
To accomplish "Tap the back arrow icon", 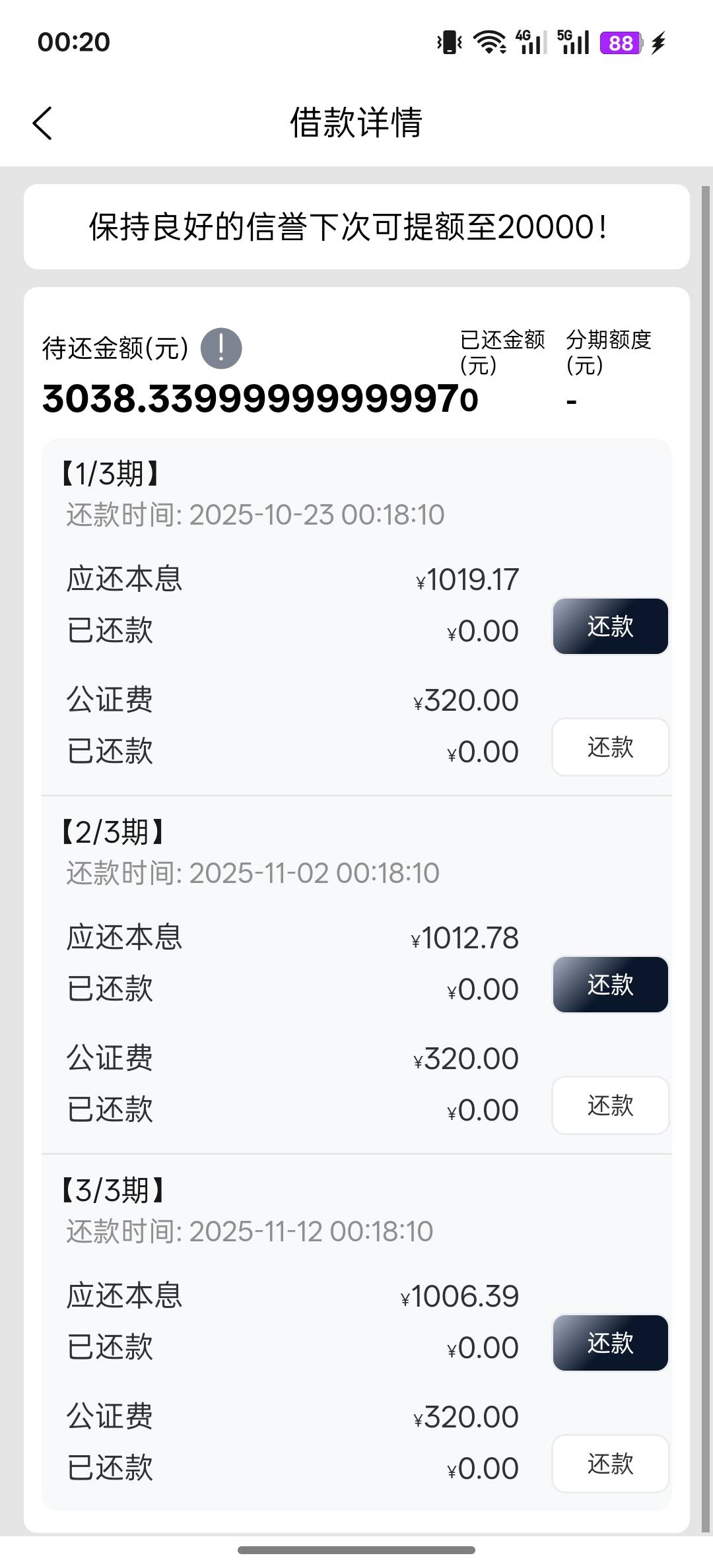I will [42, 123].
